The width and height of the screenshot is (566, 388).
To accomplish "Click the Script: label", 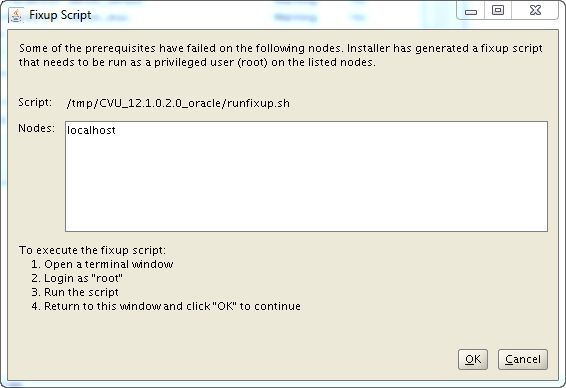I will [35, 102].
